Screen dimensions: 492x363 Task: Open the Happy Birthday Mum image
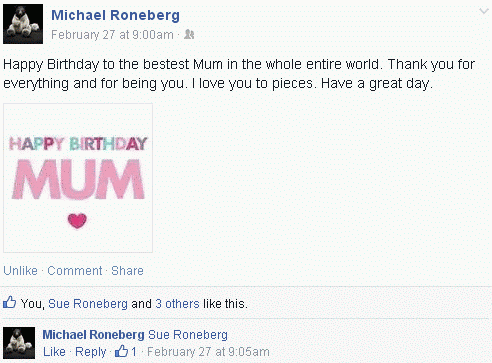[78, 178]
